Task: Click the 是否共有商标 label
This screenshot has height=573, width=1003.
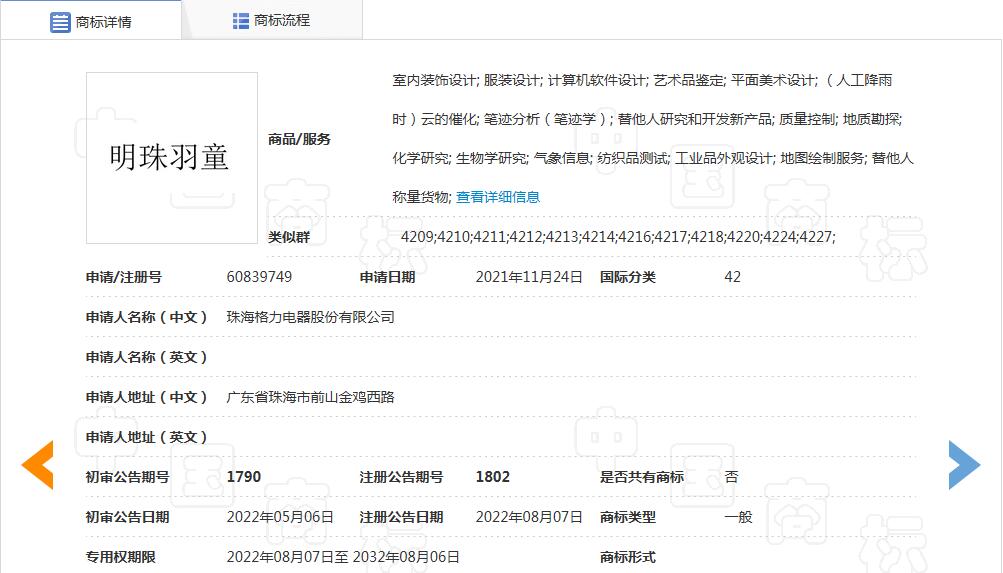Action: pos(642,477)
